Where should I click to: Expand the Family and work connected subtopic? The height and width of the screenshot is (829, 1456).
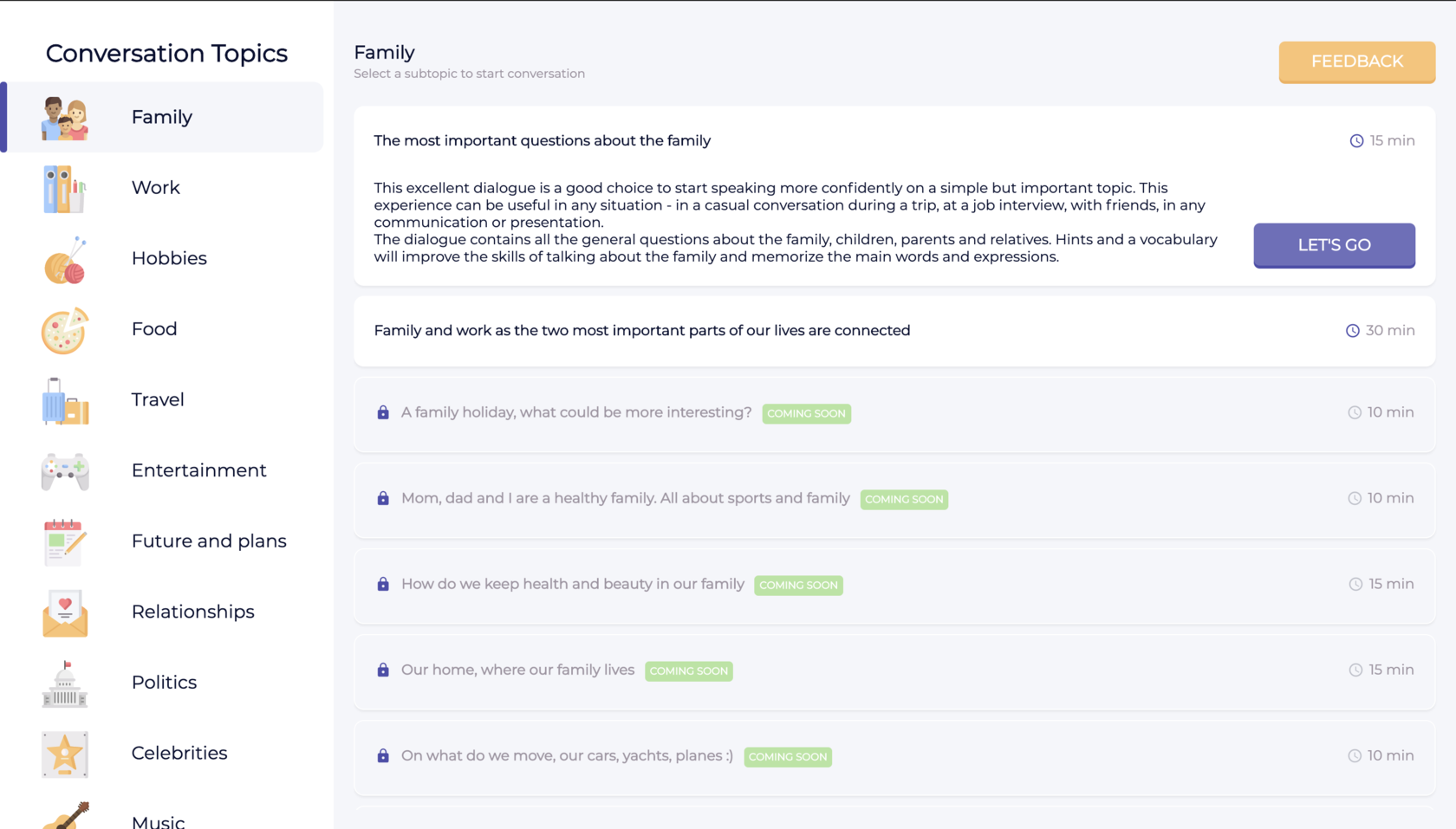click(641, 331)
